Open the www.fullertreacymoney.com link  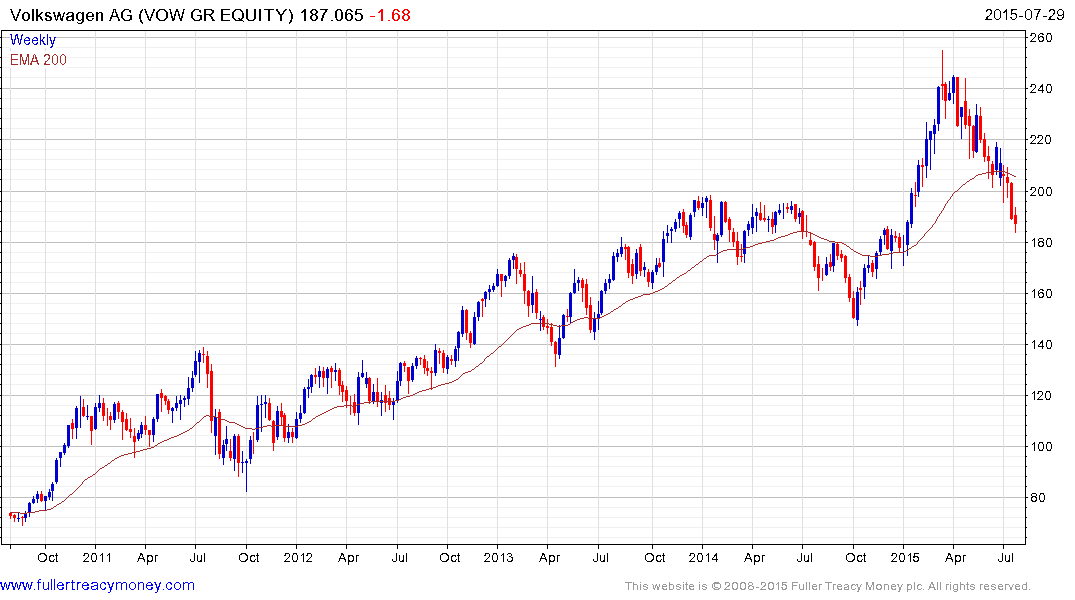[97, 586]
